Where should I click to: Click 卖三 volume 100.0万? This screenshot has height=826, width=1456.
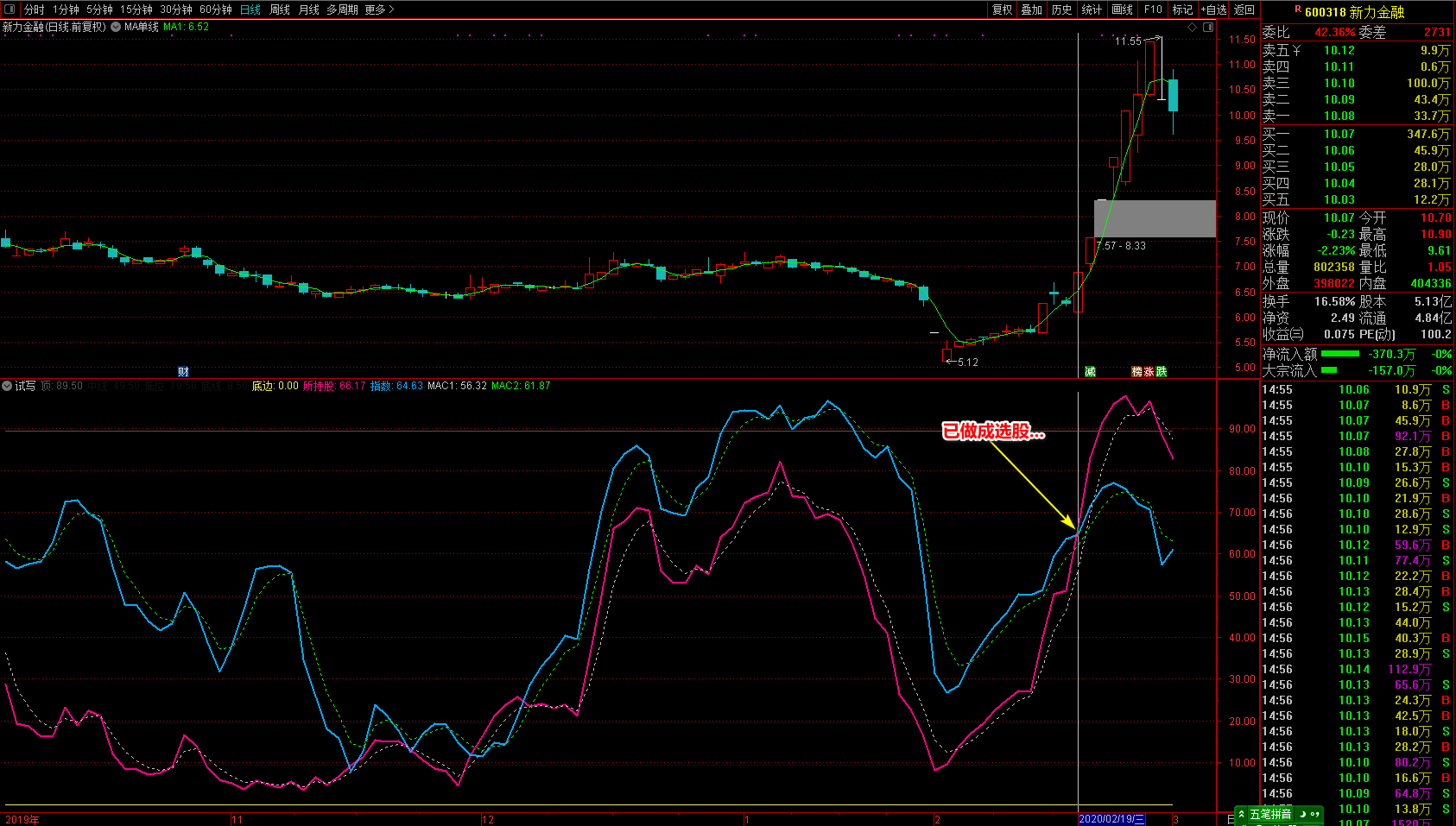pyautogui.click(x=1428, y=84)
